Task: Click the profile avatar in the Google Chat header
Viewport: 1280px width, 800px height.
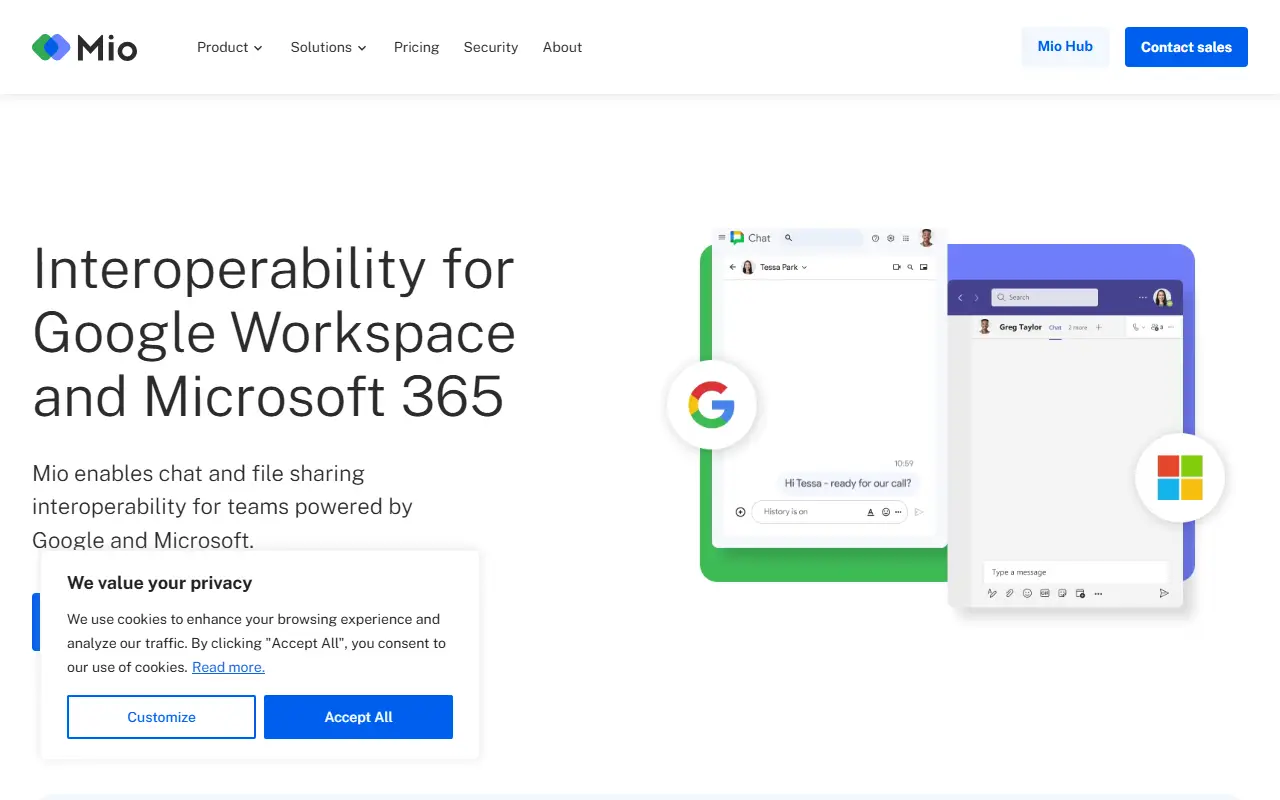Action: coord(926,238)
